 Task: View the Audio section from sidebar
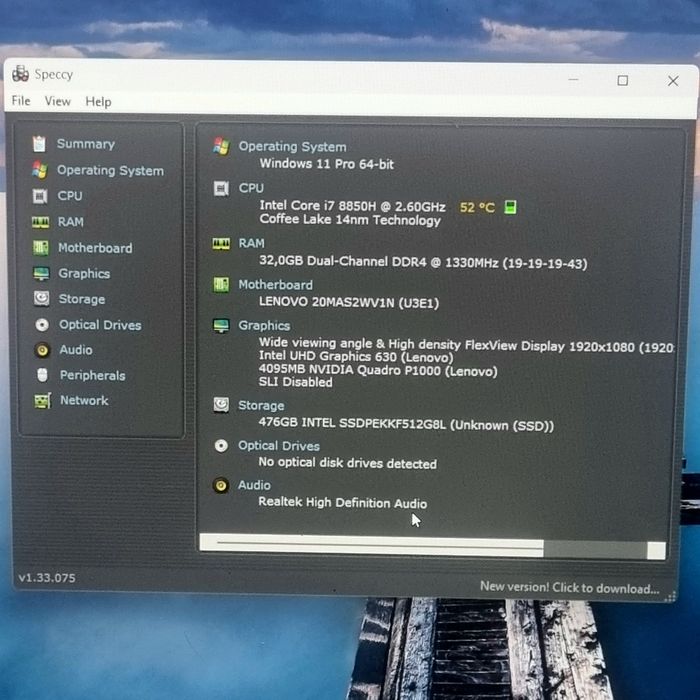76,350
